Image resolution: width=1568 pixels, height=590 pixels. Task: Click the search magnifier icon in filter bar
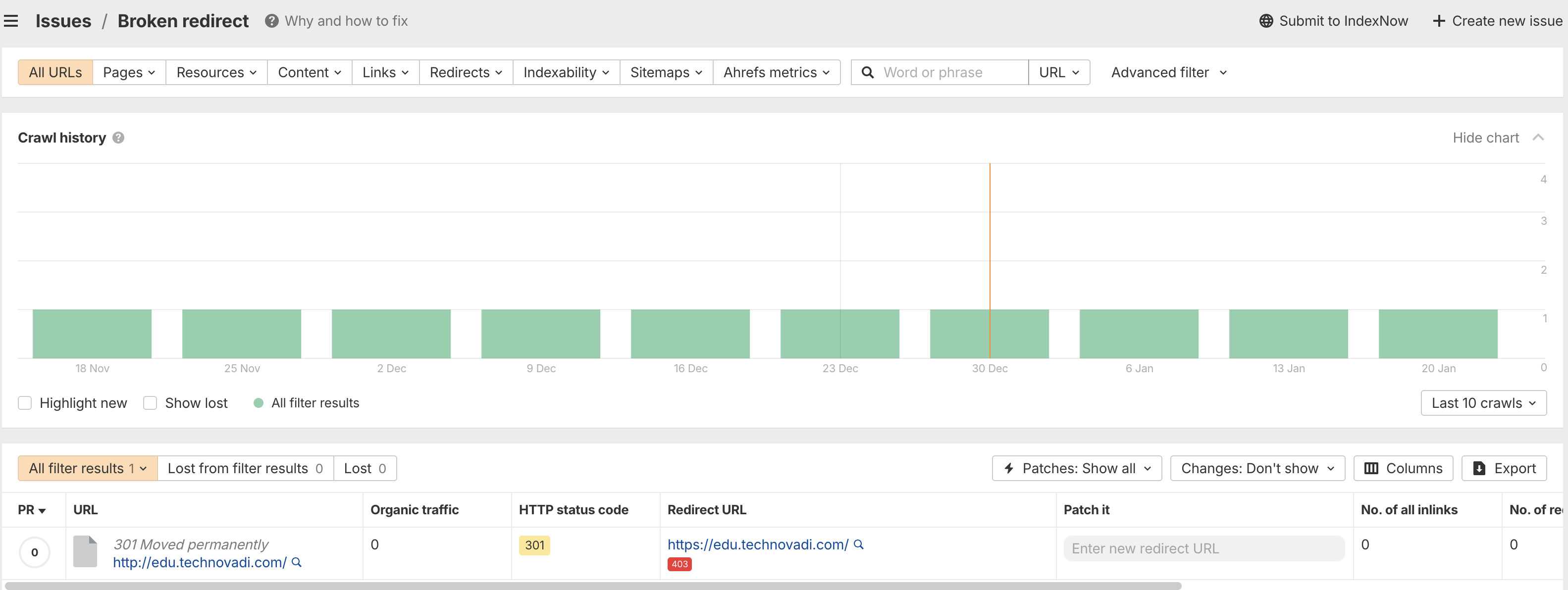click(x=868, y=72)
